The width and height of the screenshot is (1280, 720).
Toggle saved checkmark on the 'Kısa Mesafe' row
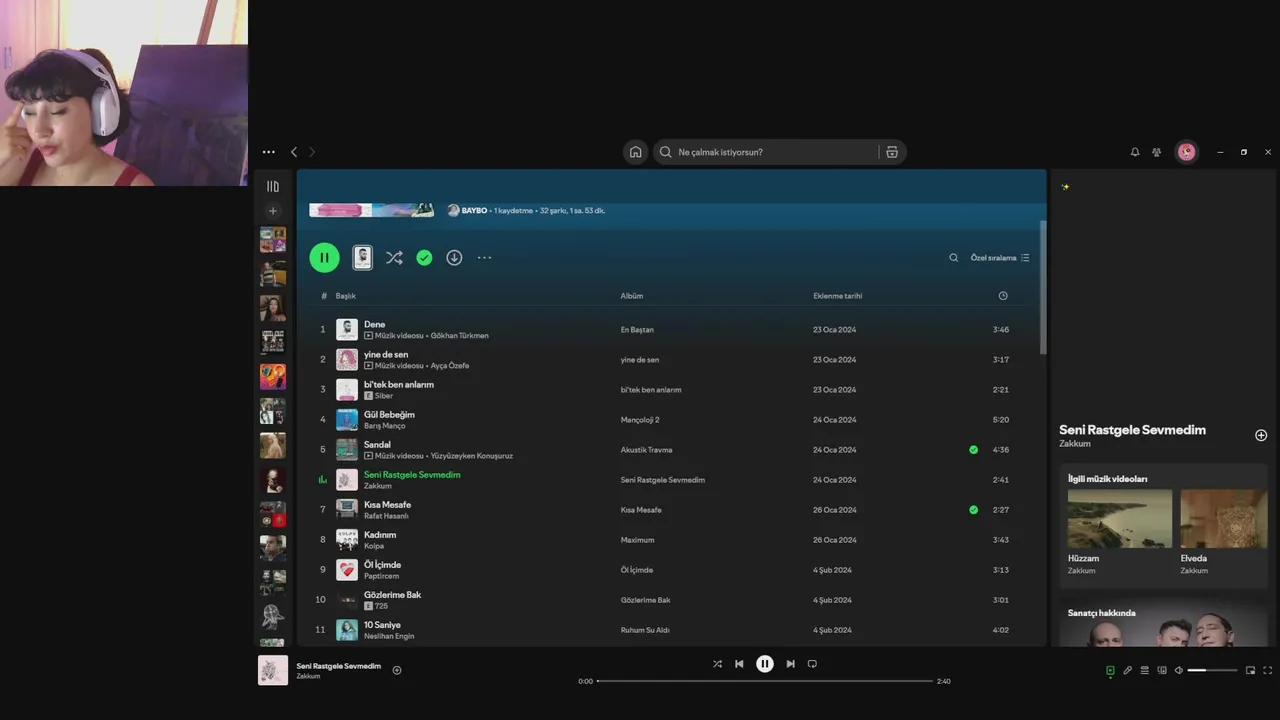pyautogui.click(x=974, y=510)
